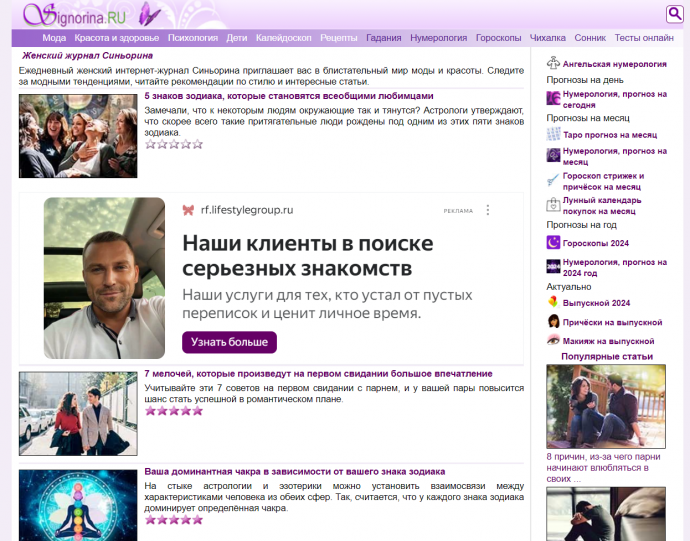Go to Рецепты section
Image resolution: width=690 pixels, height=541 pixels.
339,38
